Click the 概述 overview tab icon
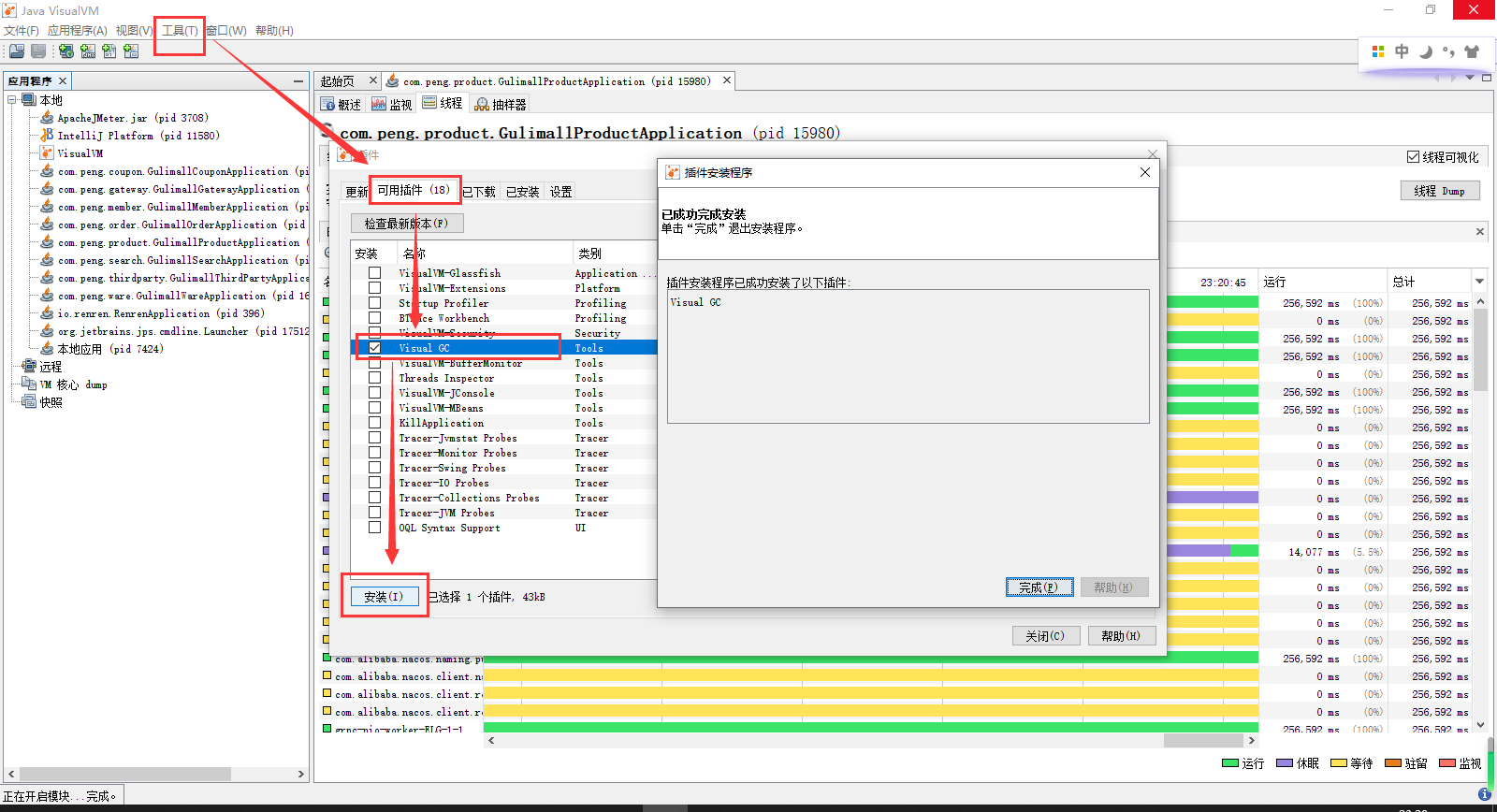Screen dimensions: 1497x812 tap(327, 104)
